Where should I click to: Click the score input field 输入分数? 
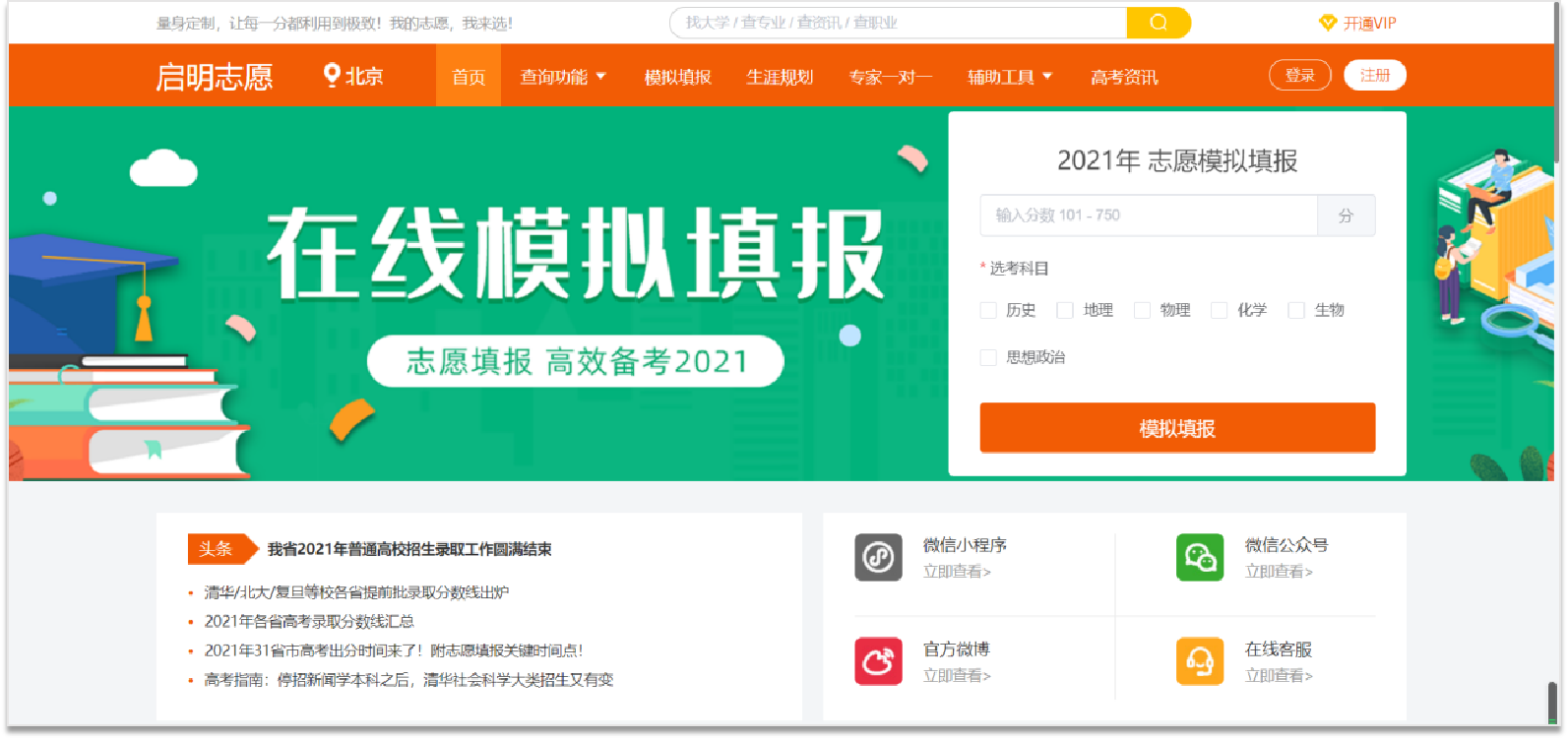coord(1148,216)
